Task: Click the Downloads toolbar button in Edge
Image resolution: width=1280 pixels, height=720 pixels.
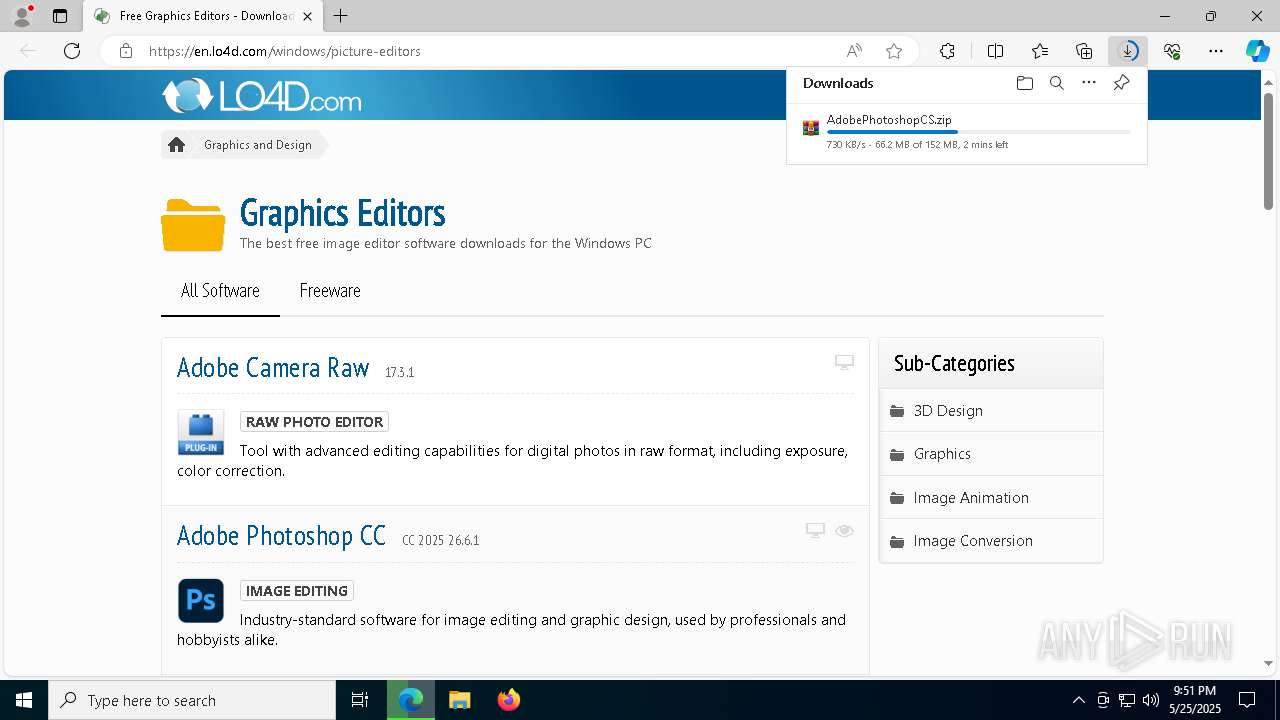Action: coord(1128,51)
